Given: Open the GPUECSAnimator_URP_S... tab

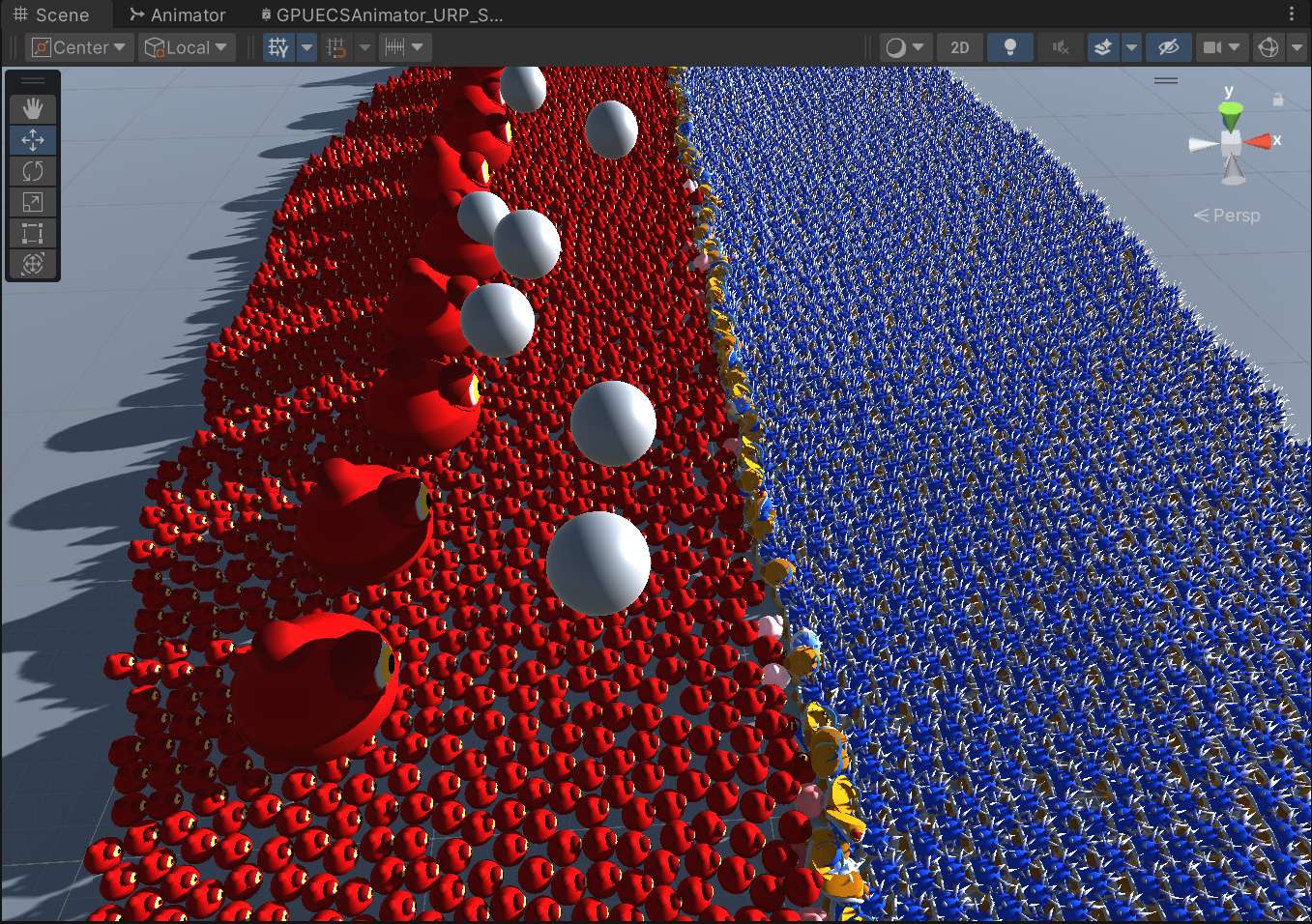Looking at the screenshot, I should tap(382, 14).
